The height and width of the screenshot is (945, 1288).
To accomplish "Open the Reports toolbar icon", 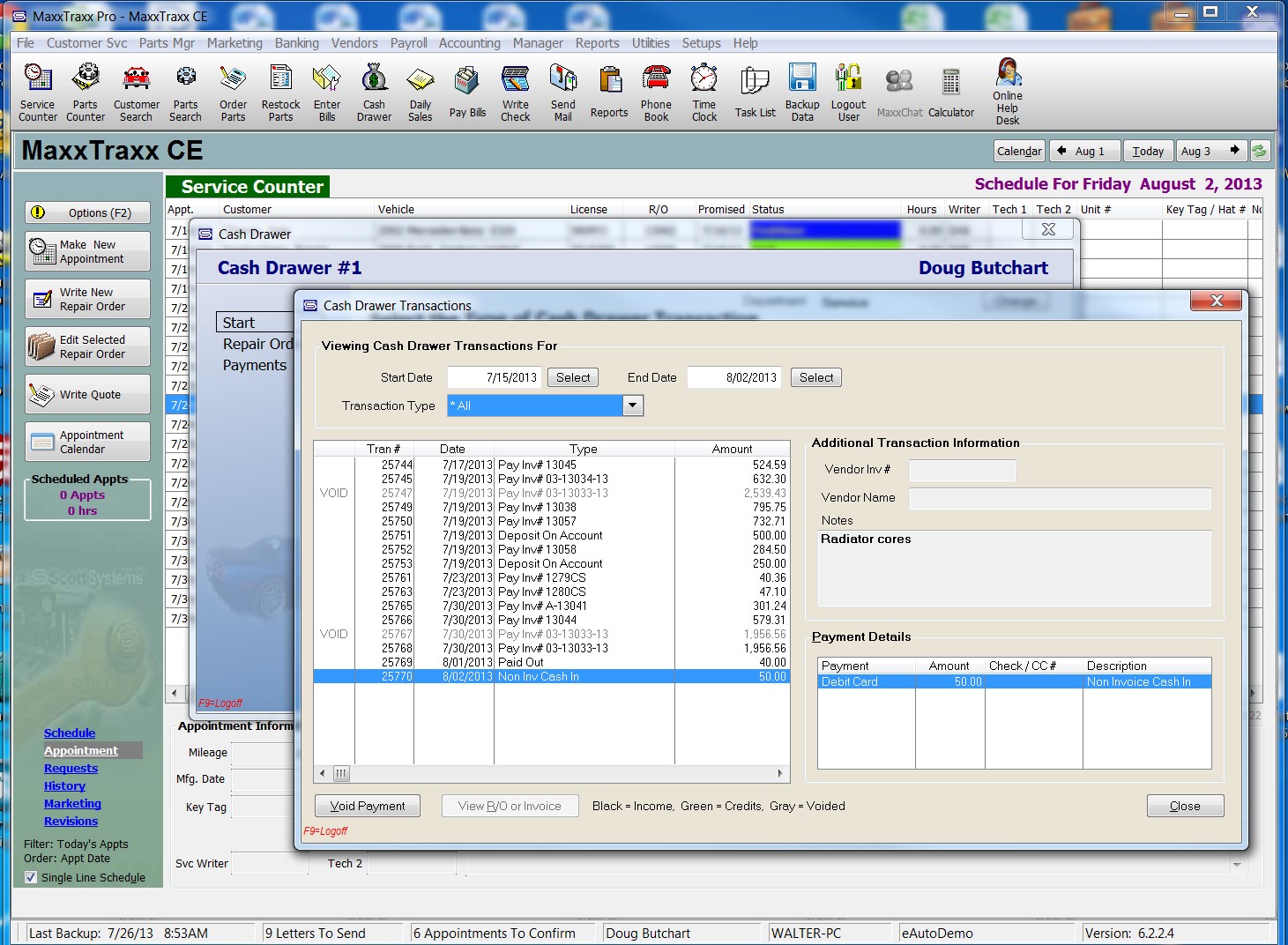I will 609,93.
